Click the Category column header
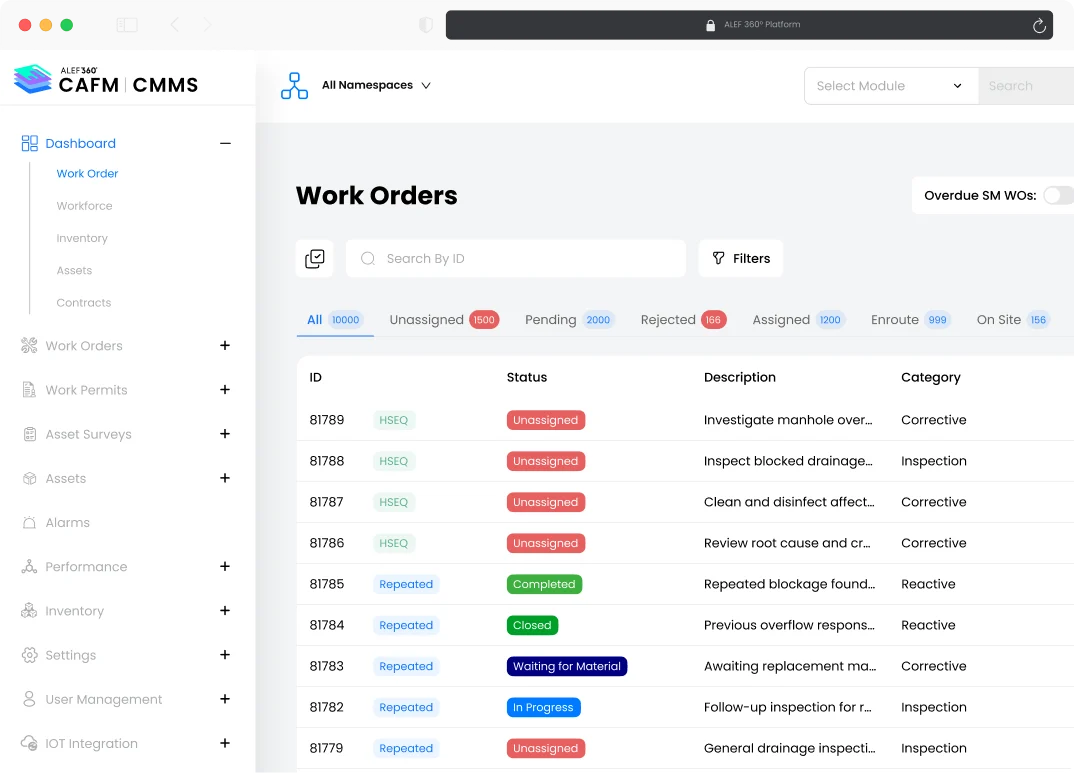This screenshot has width=1074, height=773. (x=931, y=377)
